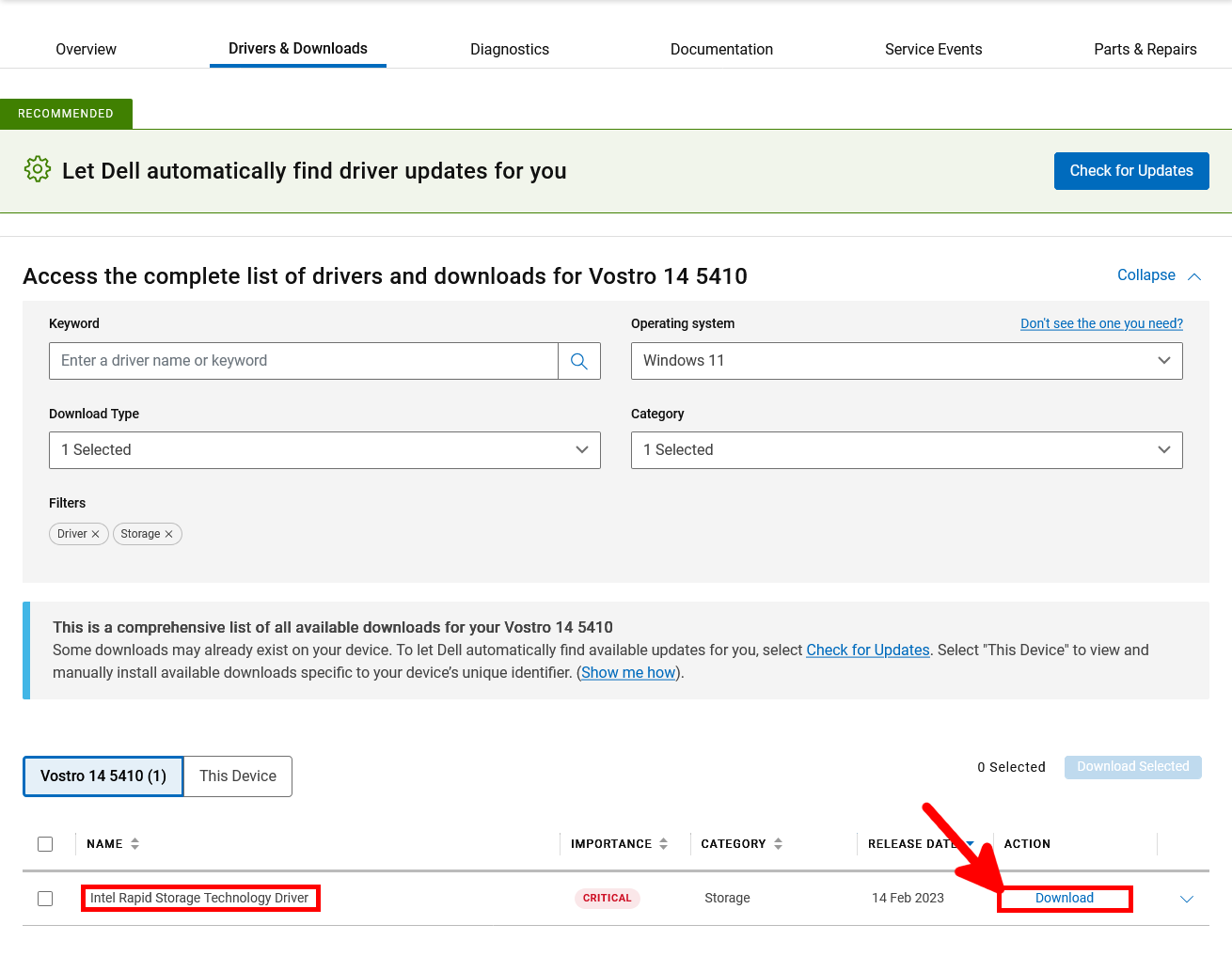
Task: Sort drivers by the NAME column
Action: tap(134, 843)
